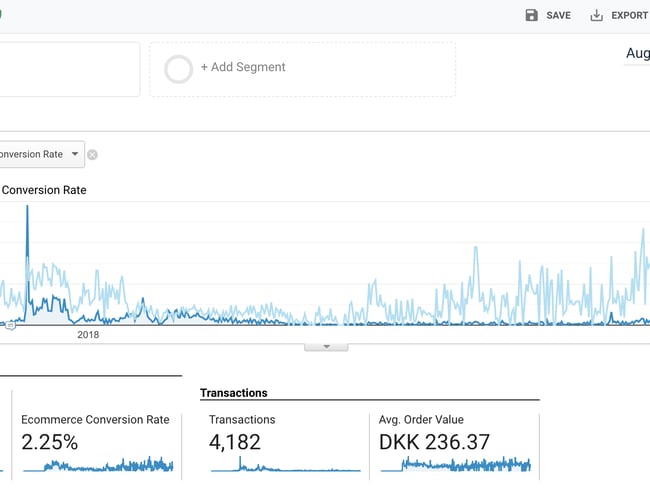Select the Transactions scorecard metric label
Screen dimensions: 650x500
click(242, 420)
